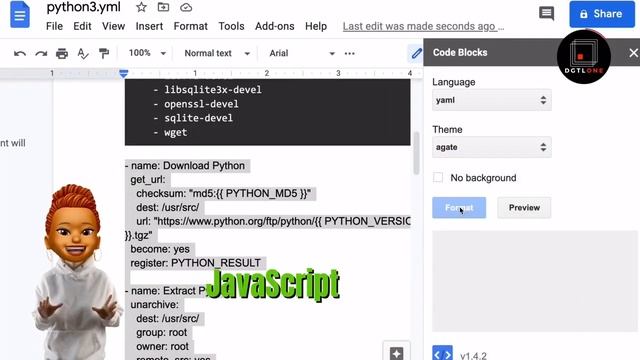
Task: Open the File menu
Action: coord(54,26)
